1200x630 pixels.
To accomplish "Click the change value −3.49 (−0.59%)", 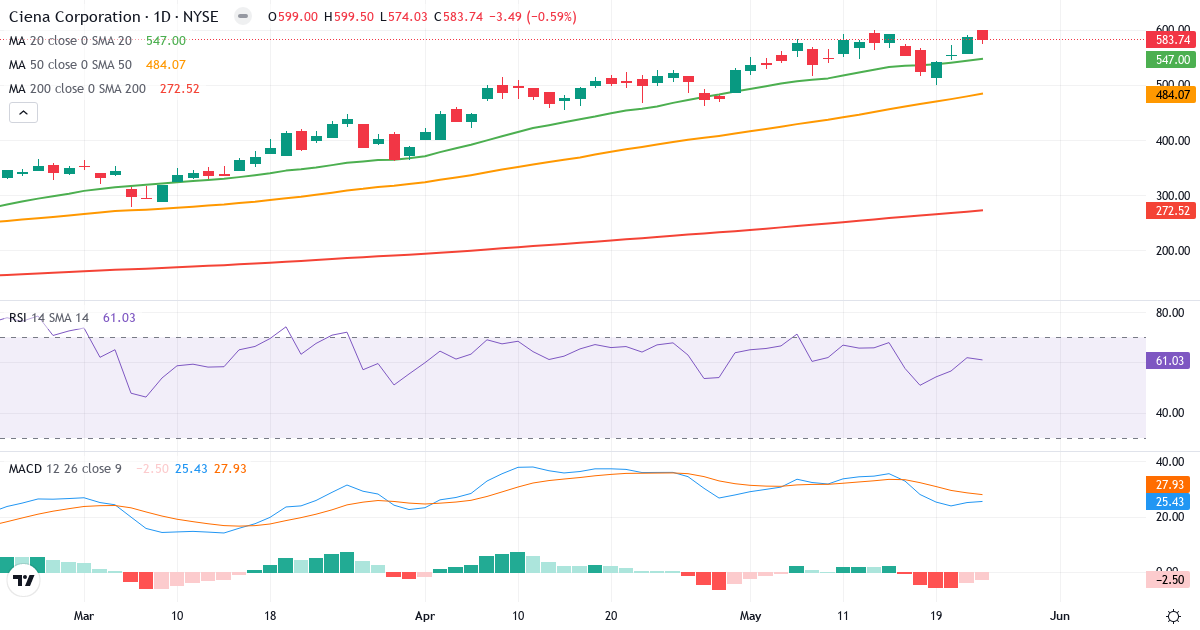I will (535, 17).
